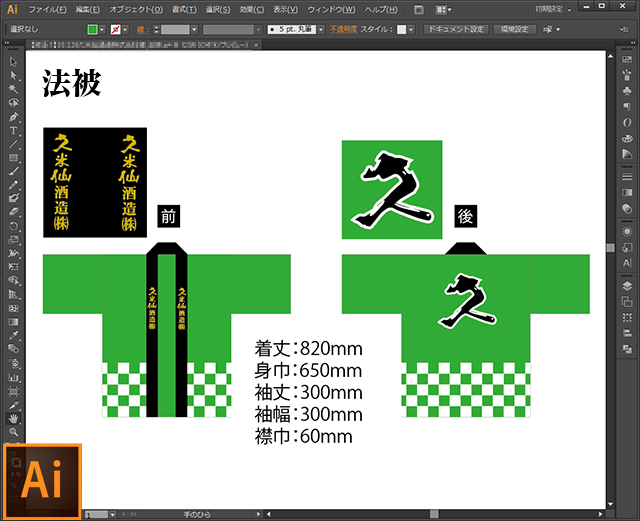
Task: Open the スタイル graphic style dropdown
Action: tap(411, 29)
